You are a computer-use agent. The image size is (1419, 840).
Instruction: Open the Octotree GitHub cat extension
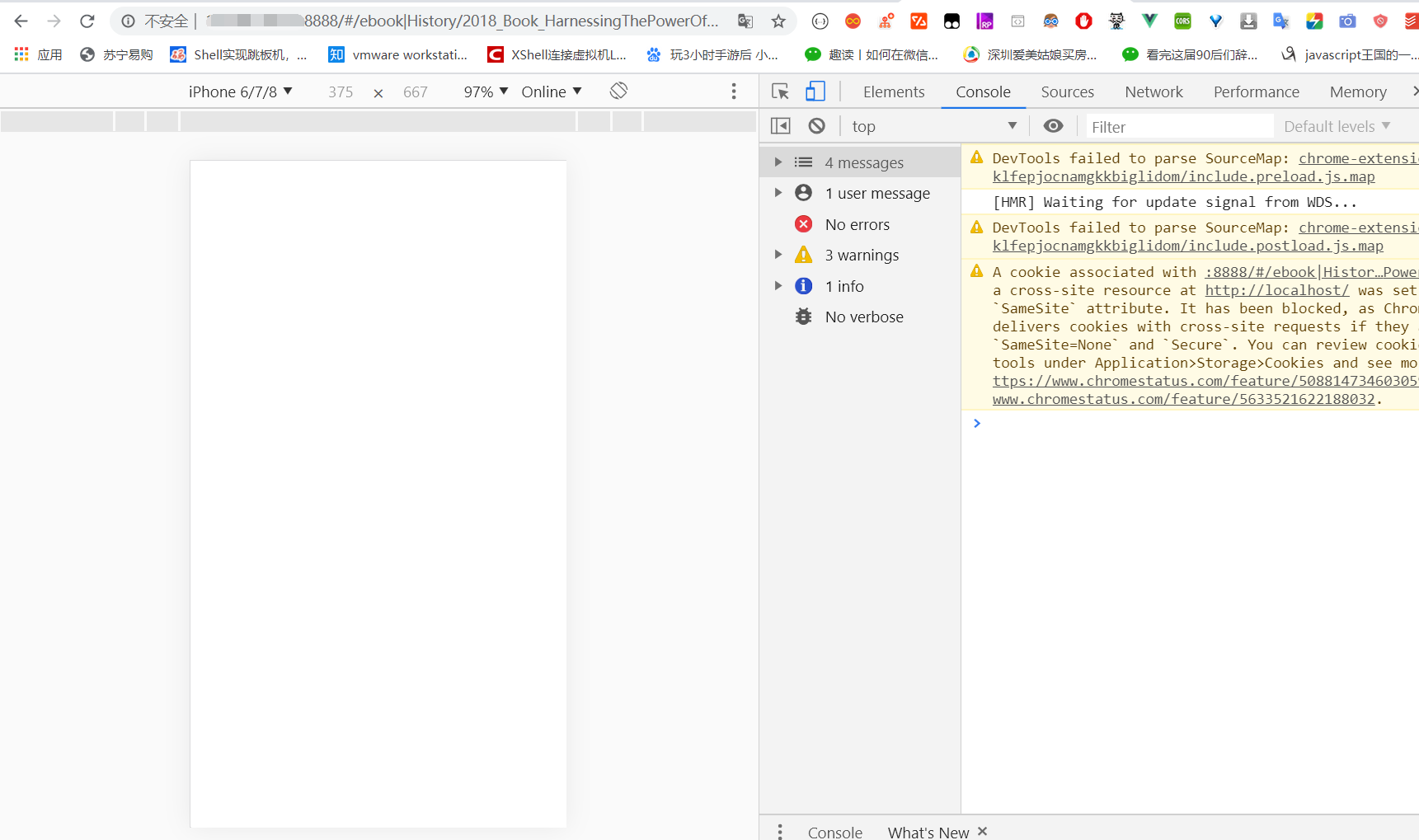(1117, 21)
